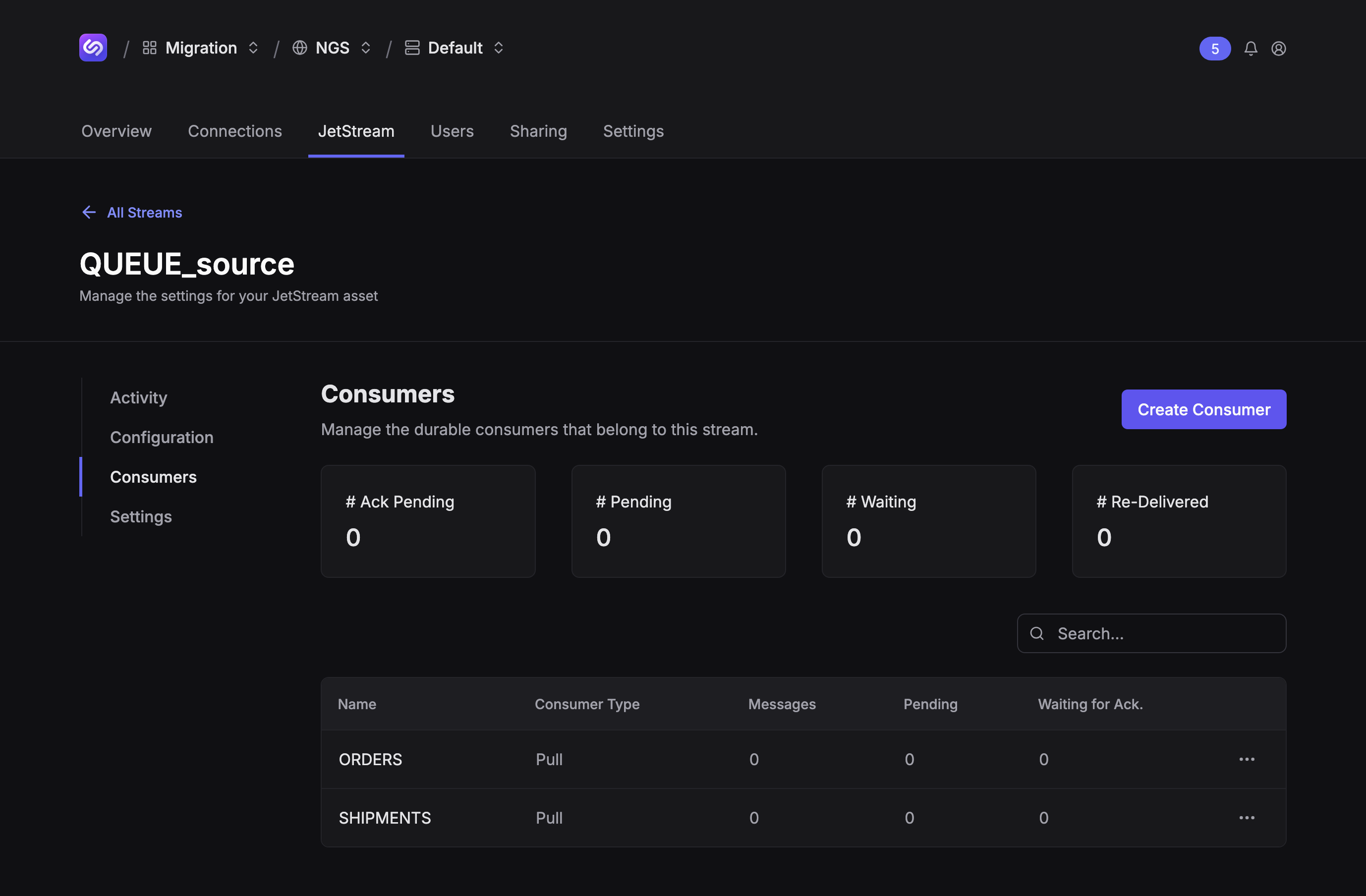Open the SHIPMENTS row options menu

click(1247, 818)
